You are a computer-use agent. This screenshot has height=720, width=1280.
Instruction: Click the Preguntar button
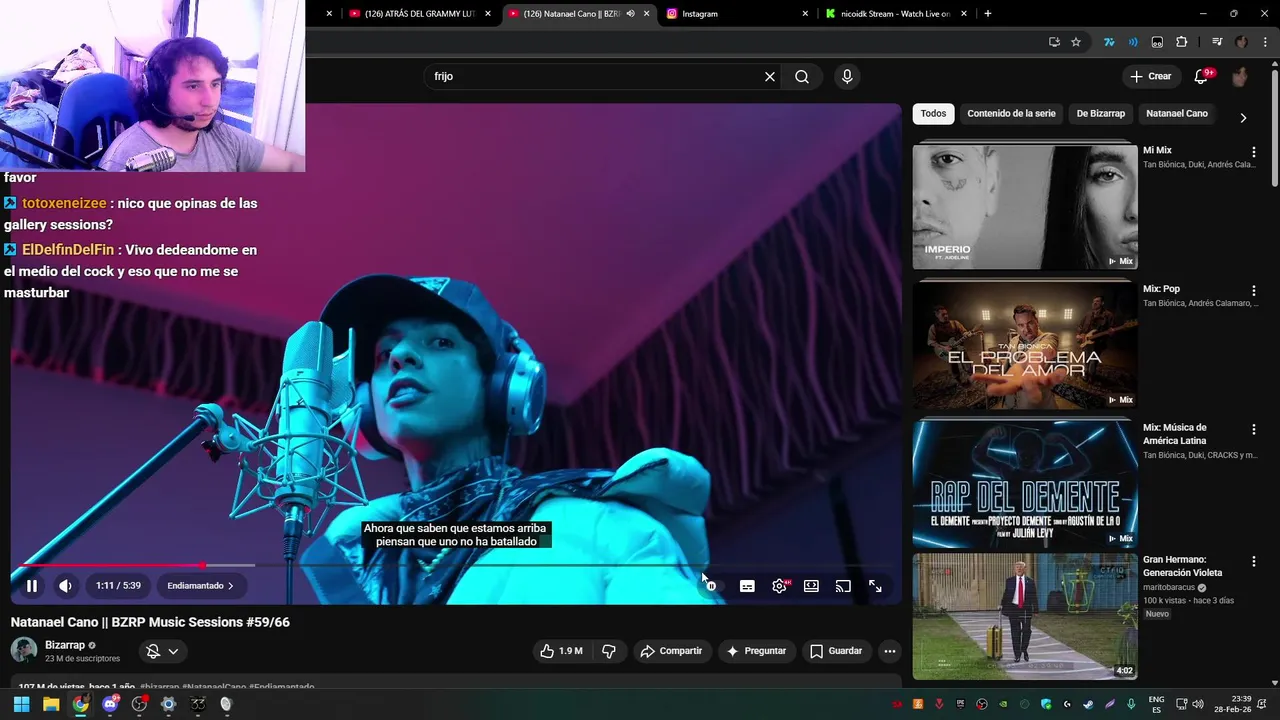[x=756, y=651]
